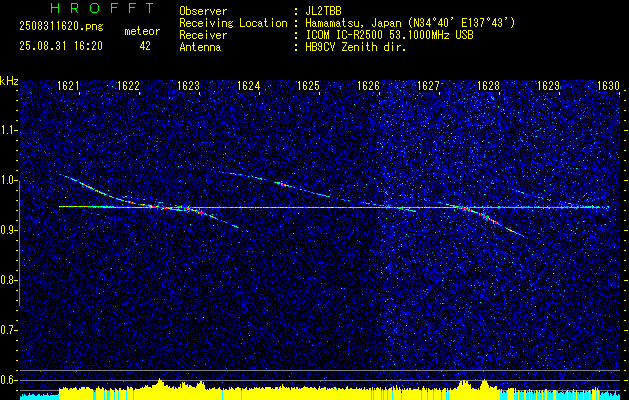Click the meteor count 42
Screen dimensions: 629x400
coord(145,46)
